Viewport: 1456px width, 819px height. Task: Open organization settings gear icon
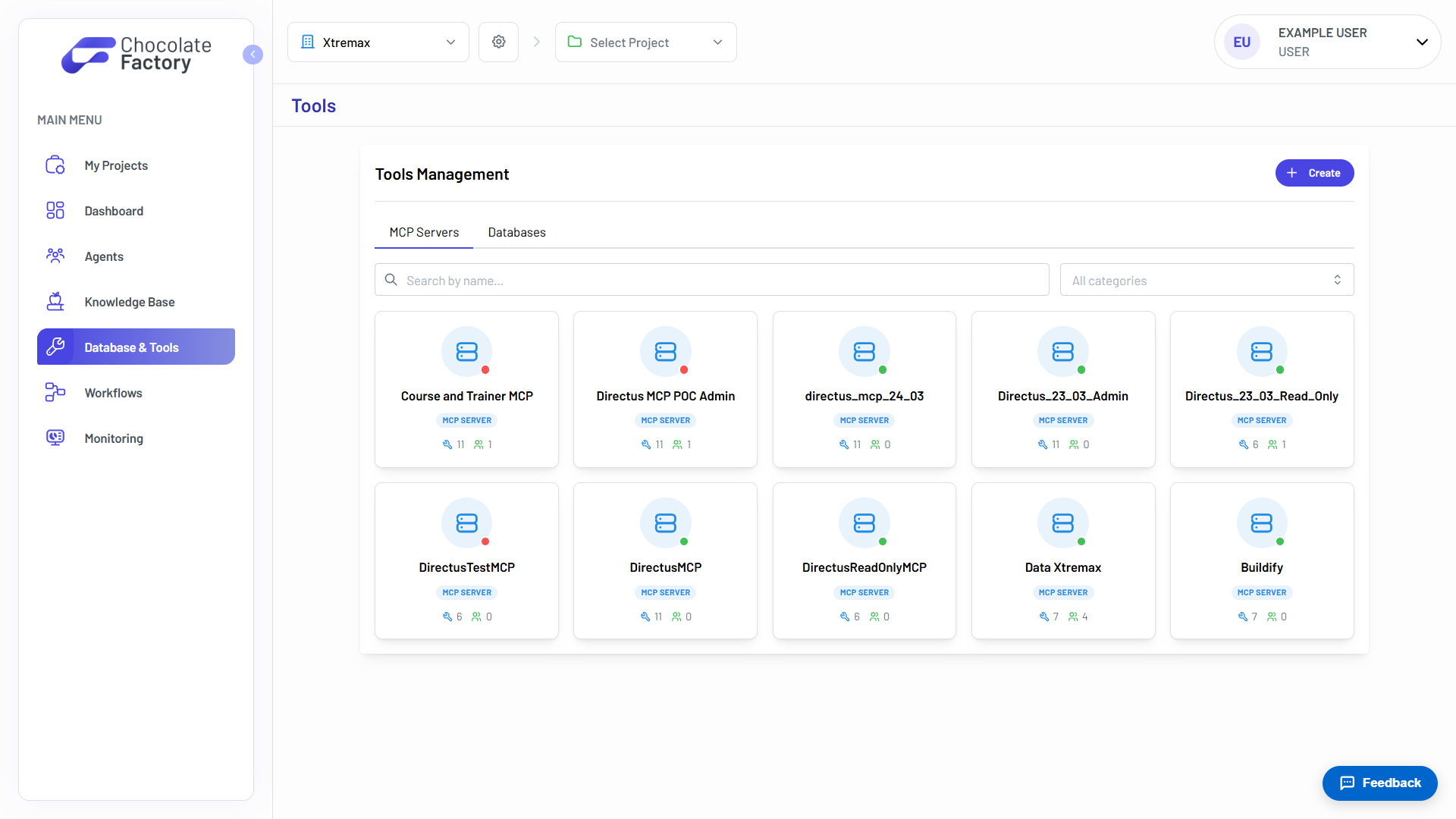(x=498, y=42)
